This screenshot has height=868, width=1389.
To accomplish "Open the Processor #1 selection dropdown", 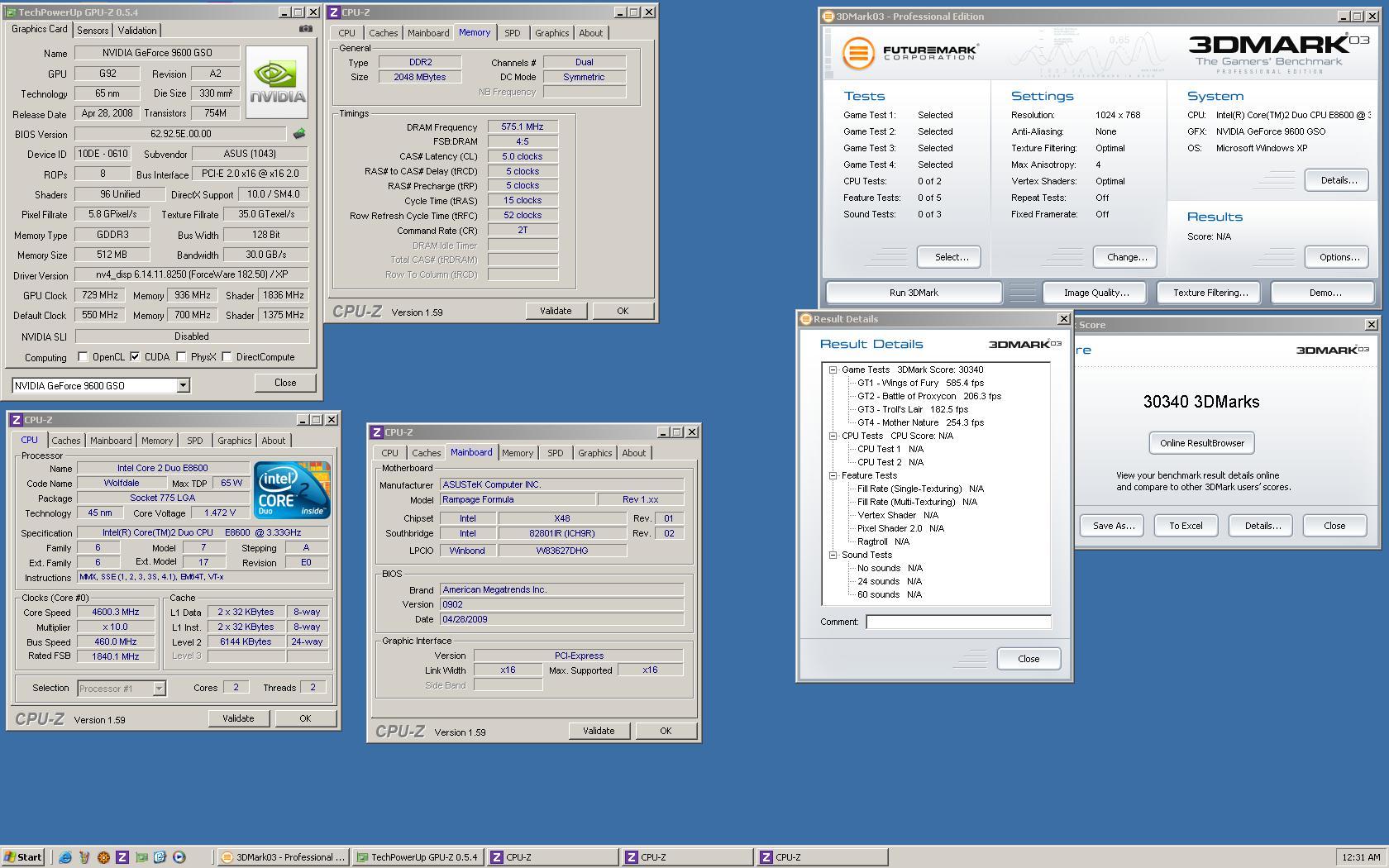I will click(x=159, y=689).
